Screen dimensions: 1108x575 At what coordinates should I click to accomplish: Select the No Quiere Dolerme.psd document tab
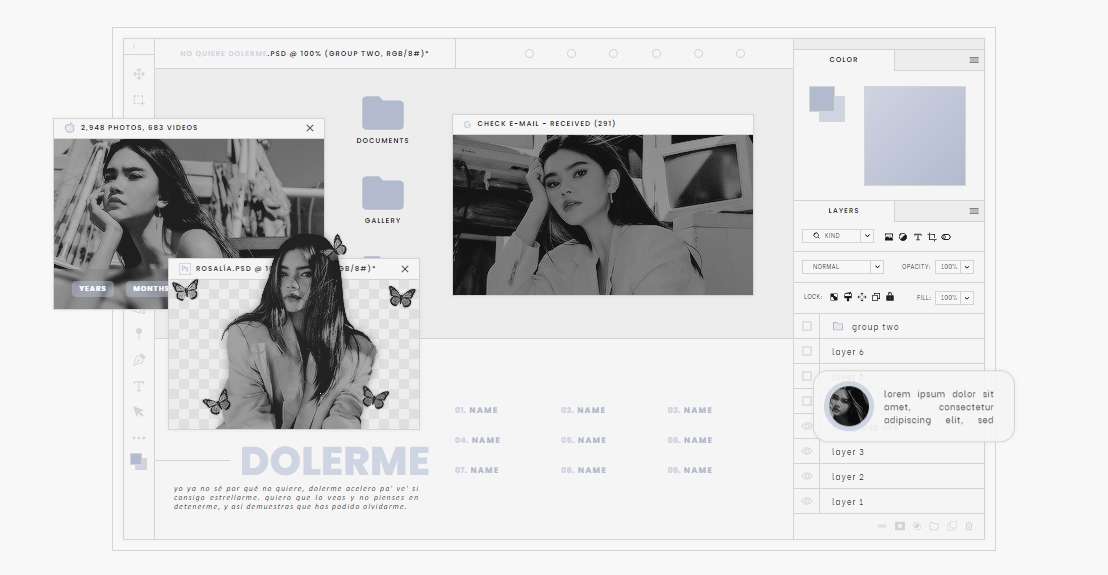pyautogui.click(x=305, y=54)
